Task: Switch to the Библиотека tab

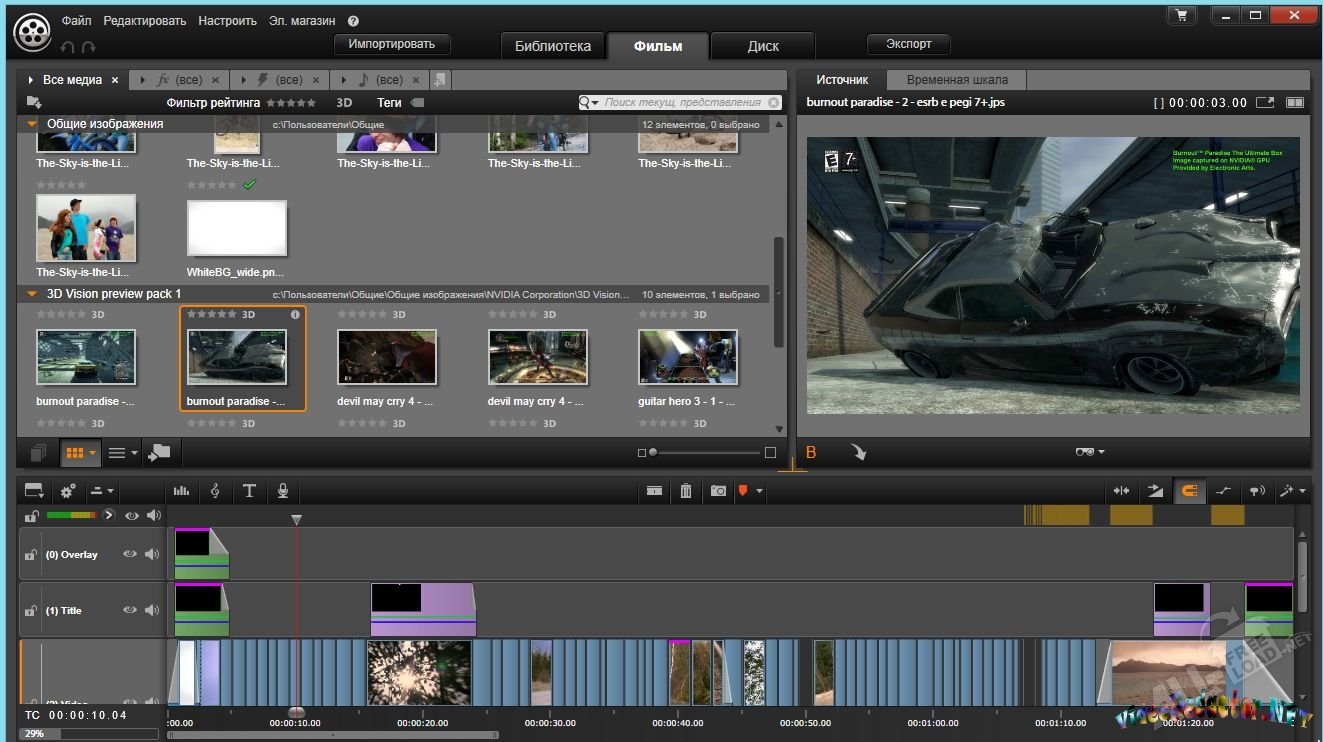Action: 553,46
